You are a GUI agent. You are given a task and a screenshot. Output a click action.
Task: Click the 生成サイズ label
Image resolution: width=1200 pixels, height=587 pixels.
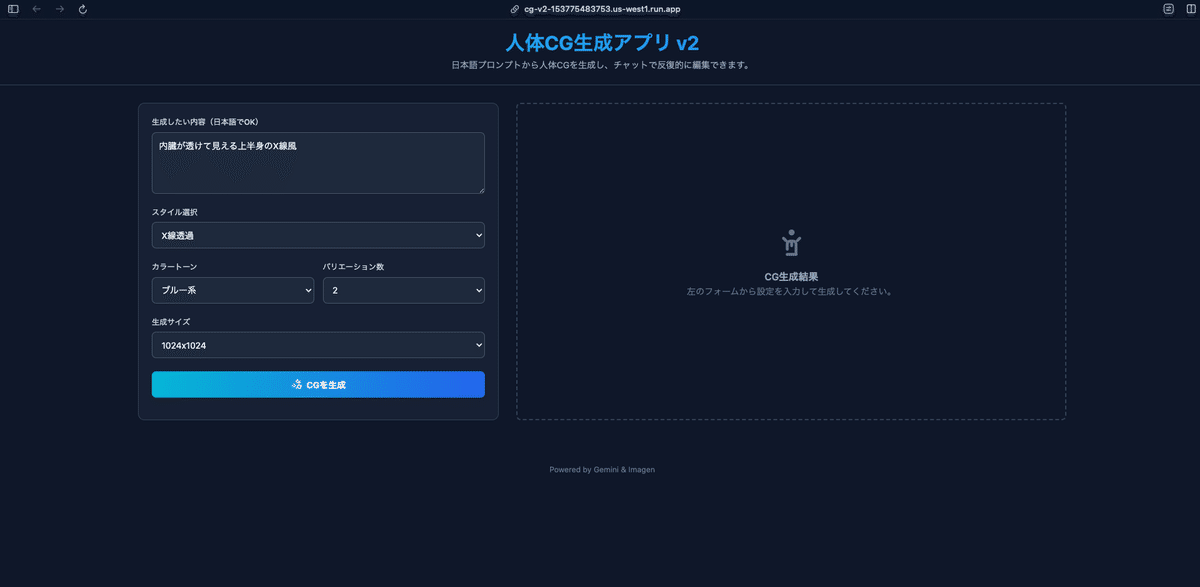tap(171, 322)
